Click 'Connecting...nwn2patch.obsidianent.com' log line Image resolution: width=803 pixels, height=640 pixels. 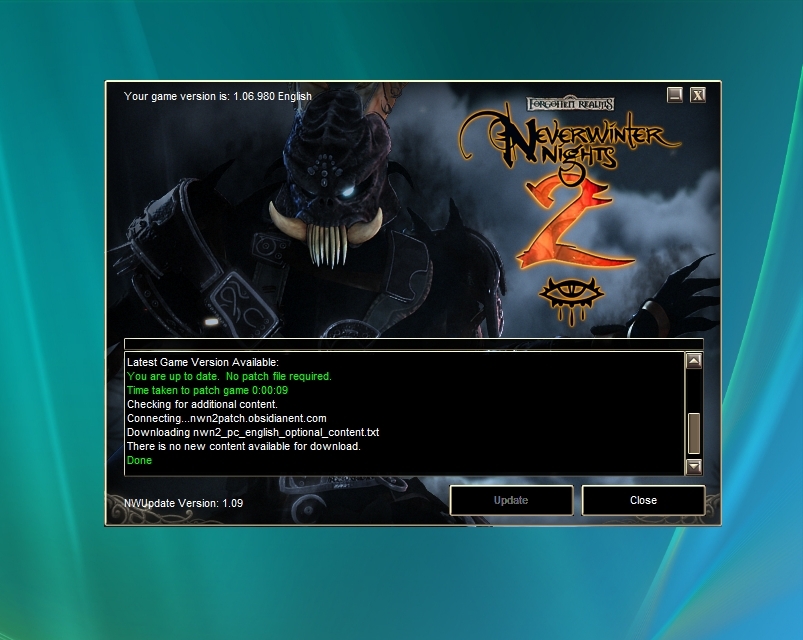tap(226, 418)
